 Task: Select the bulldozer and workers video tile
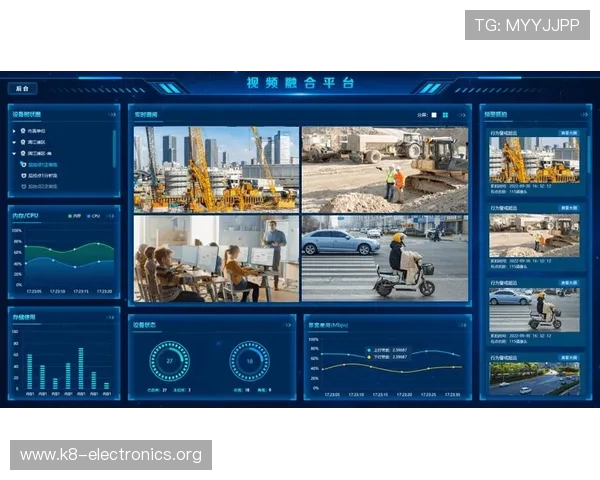(385, 170)
